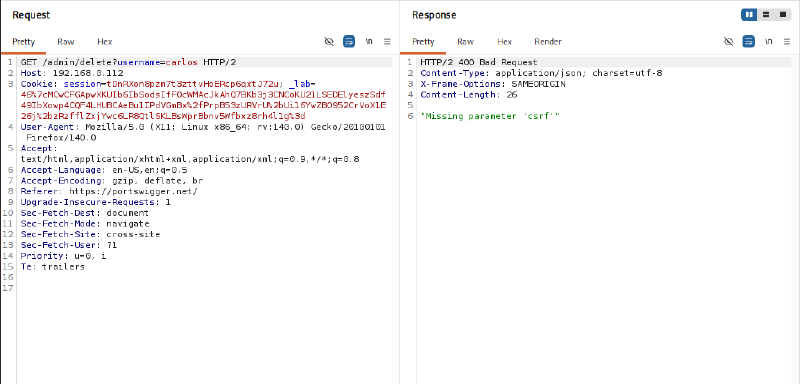The image size is (800, 384).
Task: Click the Accept header value text/html line
Action: tap(190, 159)
